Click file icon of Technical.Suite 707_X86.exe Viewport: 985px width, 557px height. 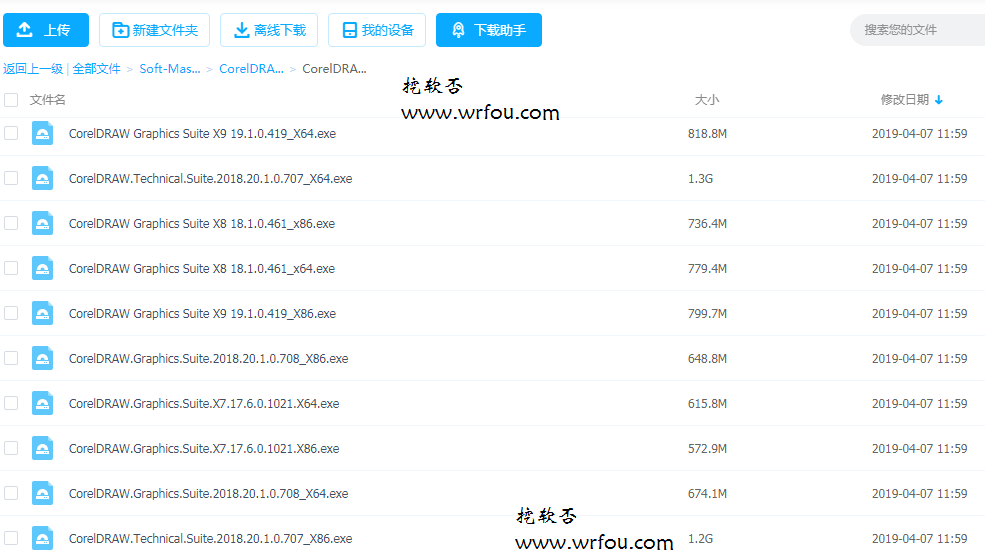click(42, 538)
